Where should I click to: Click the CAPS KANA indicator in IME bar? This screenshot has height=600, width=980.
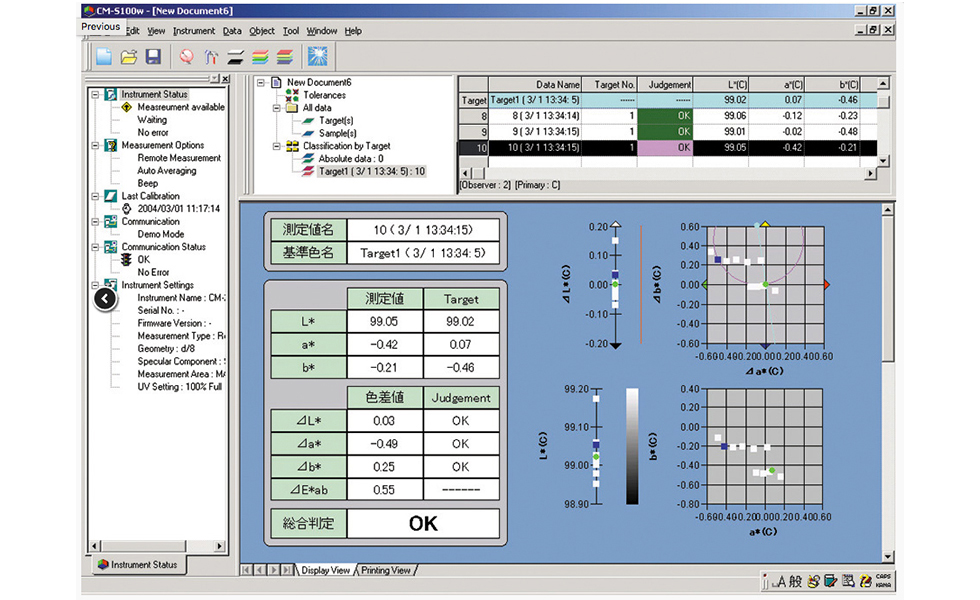(x=884, y=581)
